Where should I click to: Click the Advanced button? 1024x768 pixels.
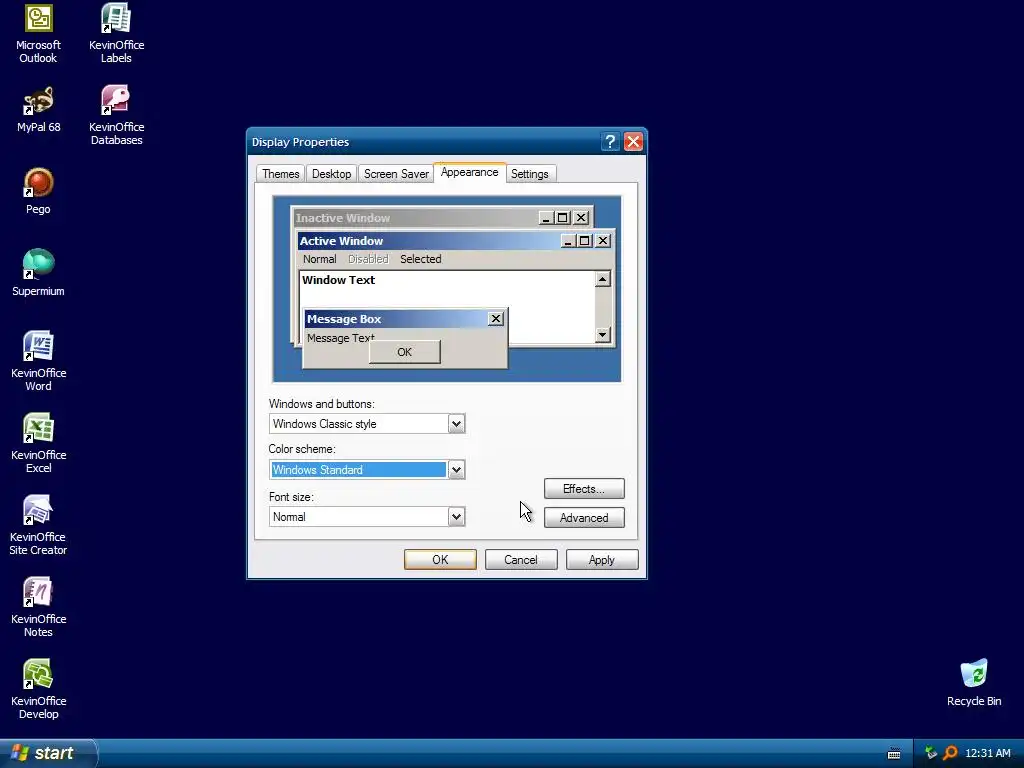(584, 518)
